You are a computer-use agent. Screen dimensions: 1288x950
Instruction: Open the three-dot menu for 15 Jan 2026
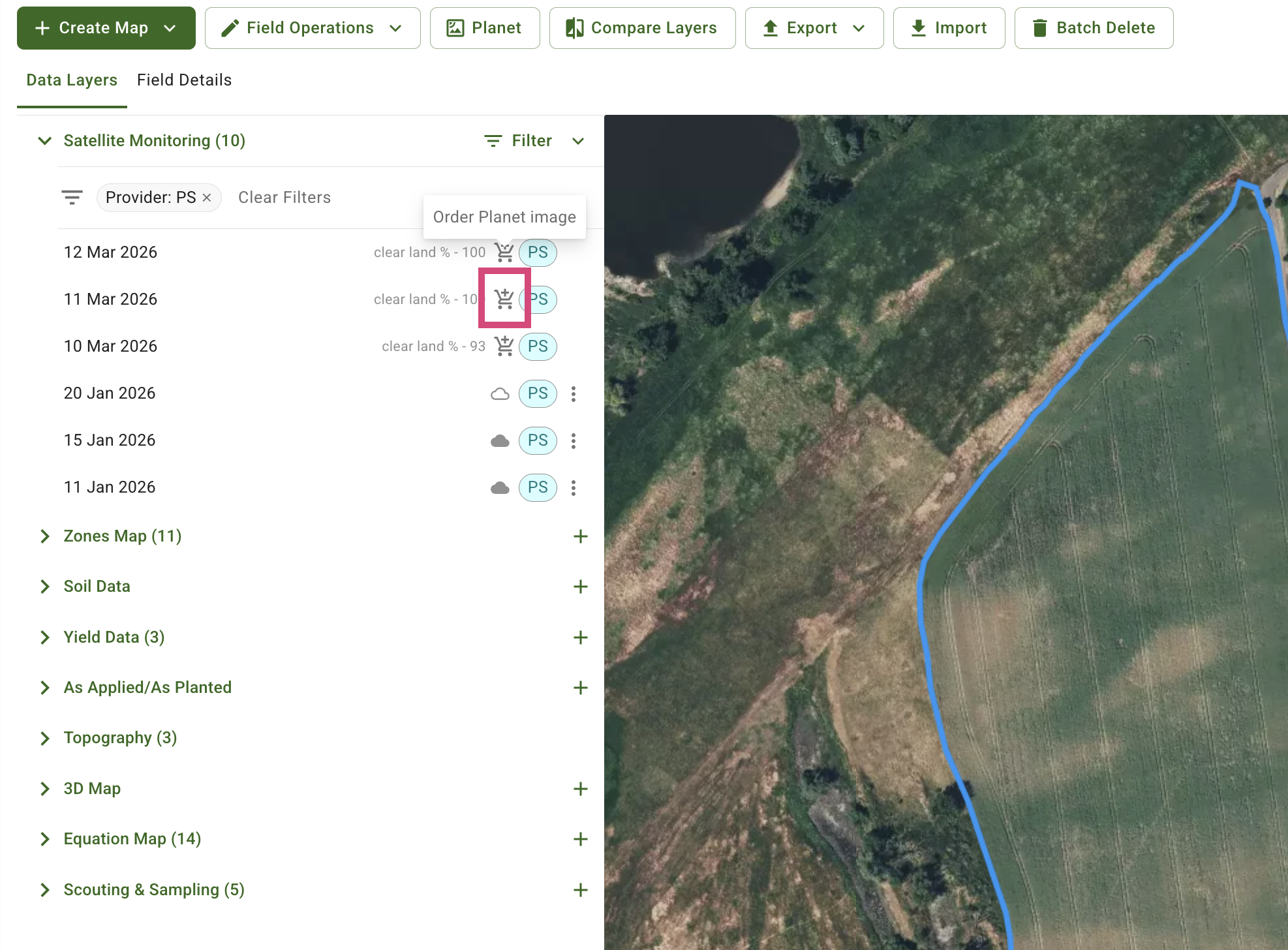click(574, 440)
